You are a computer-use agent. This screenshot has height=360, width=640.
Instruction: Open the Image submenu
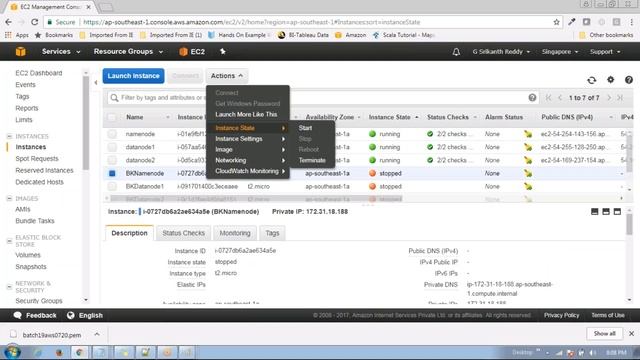(x=248, y=150)
